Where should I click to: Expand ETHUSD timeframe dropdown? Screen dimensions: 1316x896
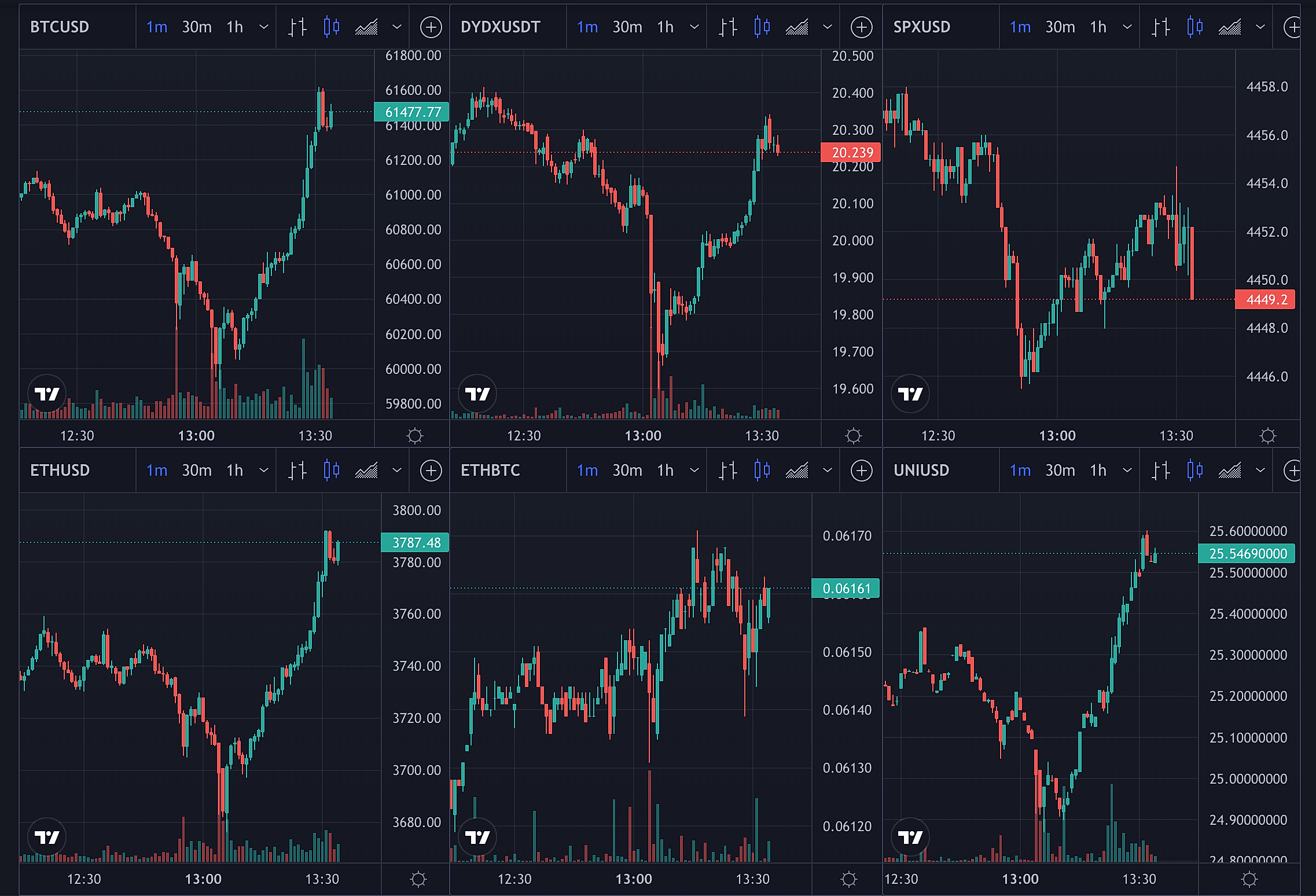264,471
